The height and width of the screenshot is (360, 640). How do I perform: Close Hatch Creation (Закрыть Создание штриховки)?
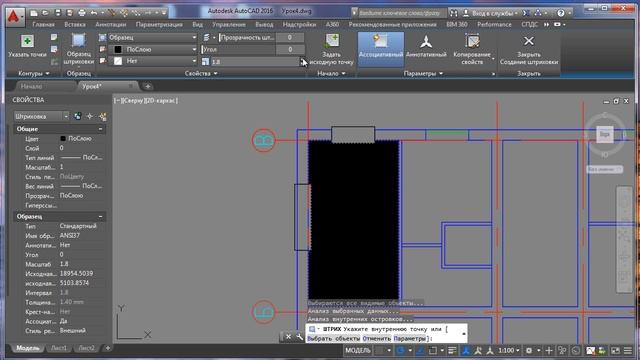529,49
